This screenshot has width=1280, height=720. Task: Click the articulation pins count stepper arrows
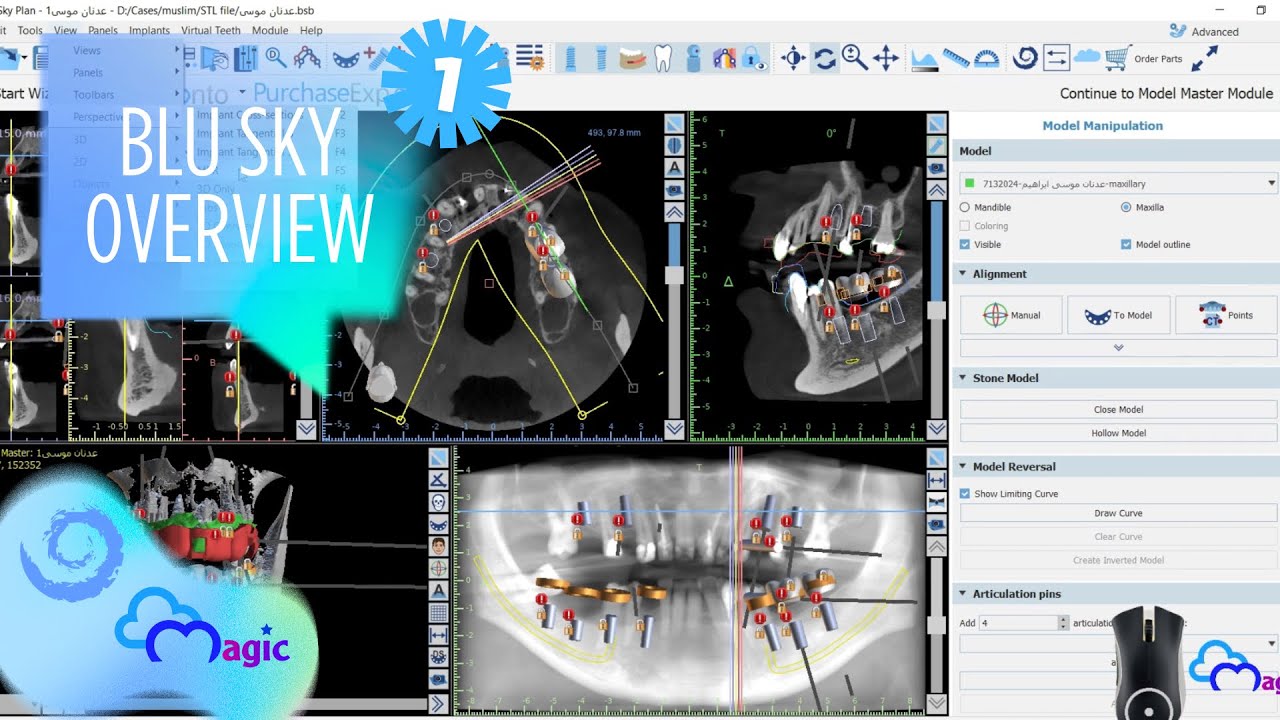click(1063, 622)
